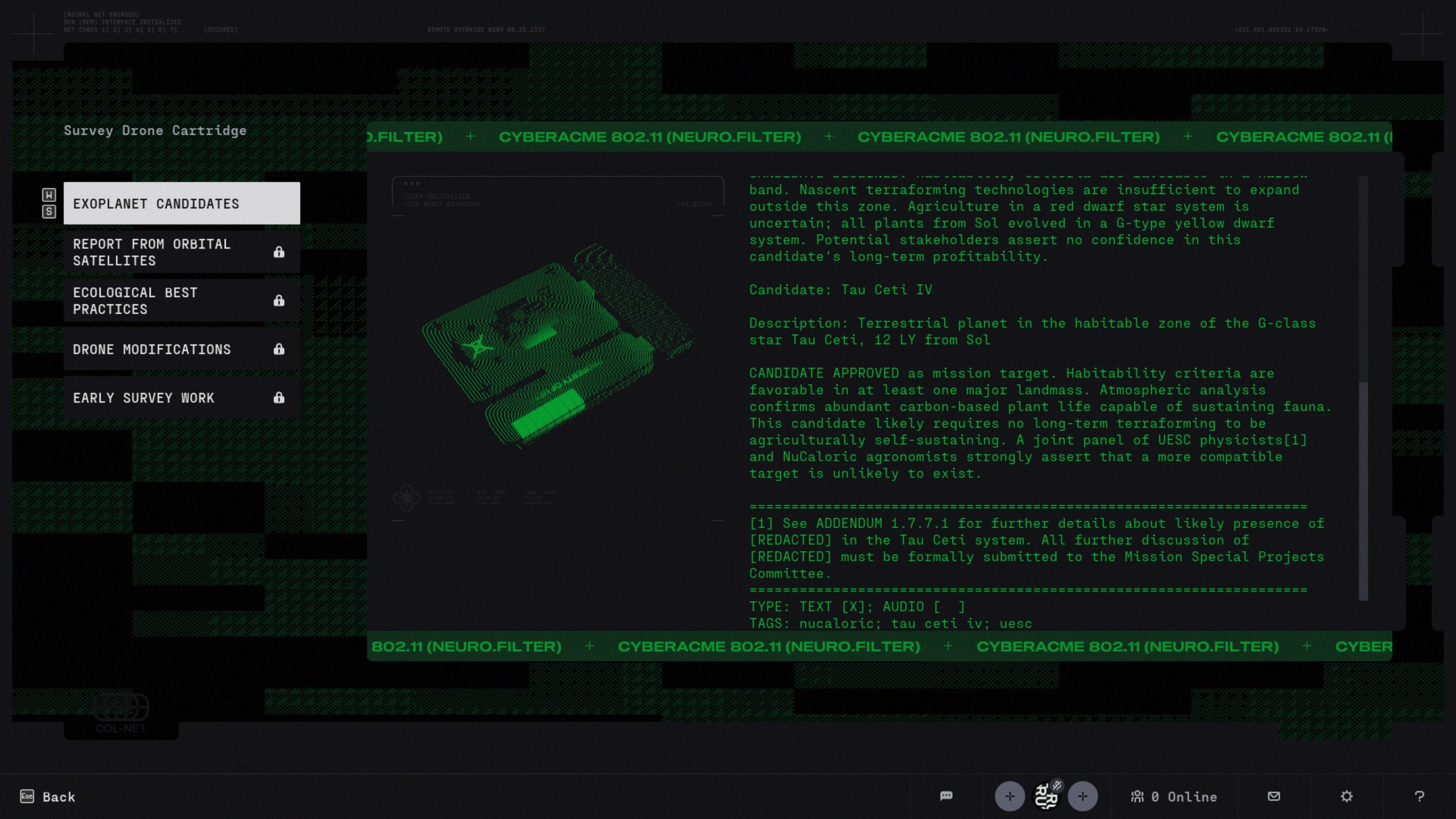This screenshot has height=819, width=1456.
Task: Toggle the muted microphone badge
Action: click(x=1057, y=785)
